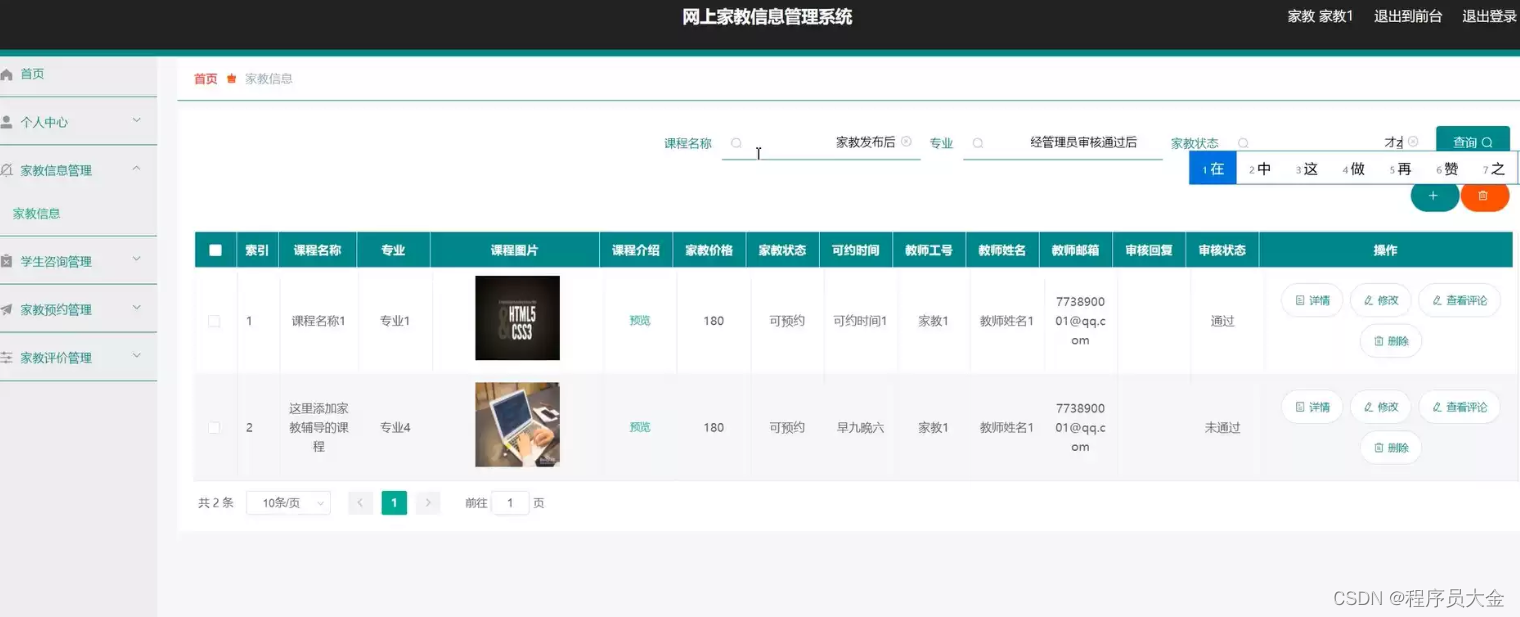Click the person icon beside 个人中心
Image resolution: width=1520 pixels, height=617 pixels.
click(x=10, y=120)
